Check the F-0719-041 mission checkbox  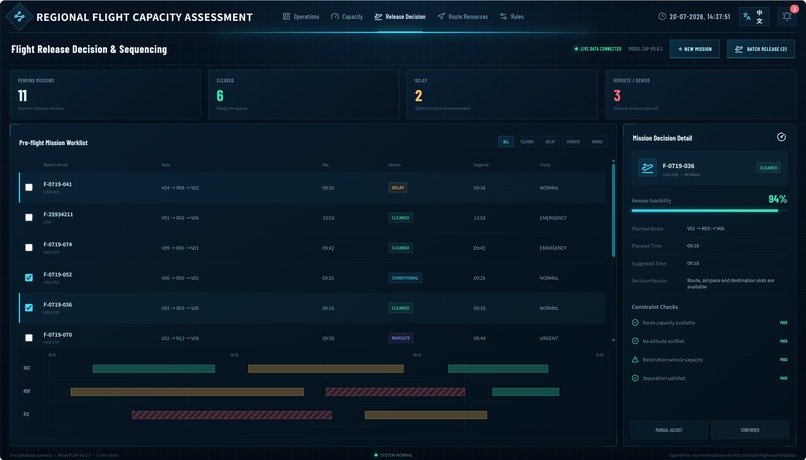(29, 188)
